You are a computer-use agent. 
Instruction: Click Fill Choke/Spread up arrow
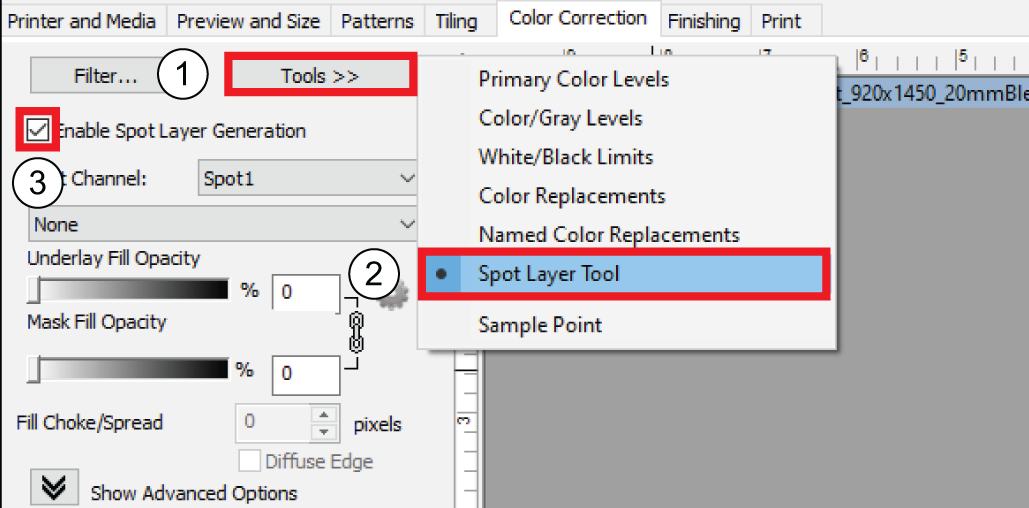[323, 415]
